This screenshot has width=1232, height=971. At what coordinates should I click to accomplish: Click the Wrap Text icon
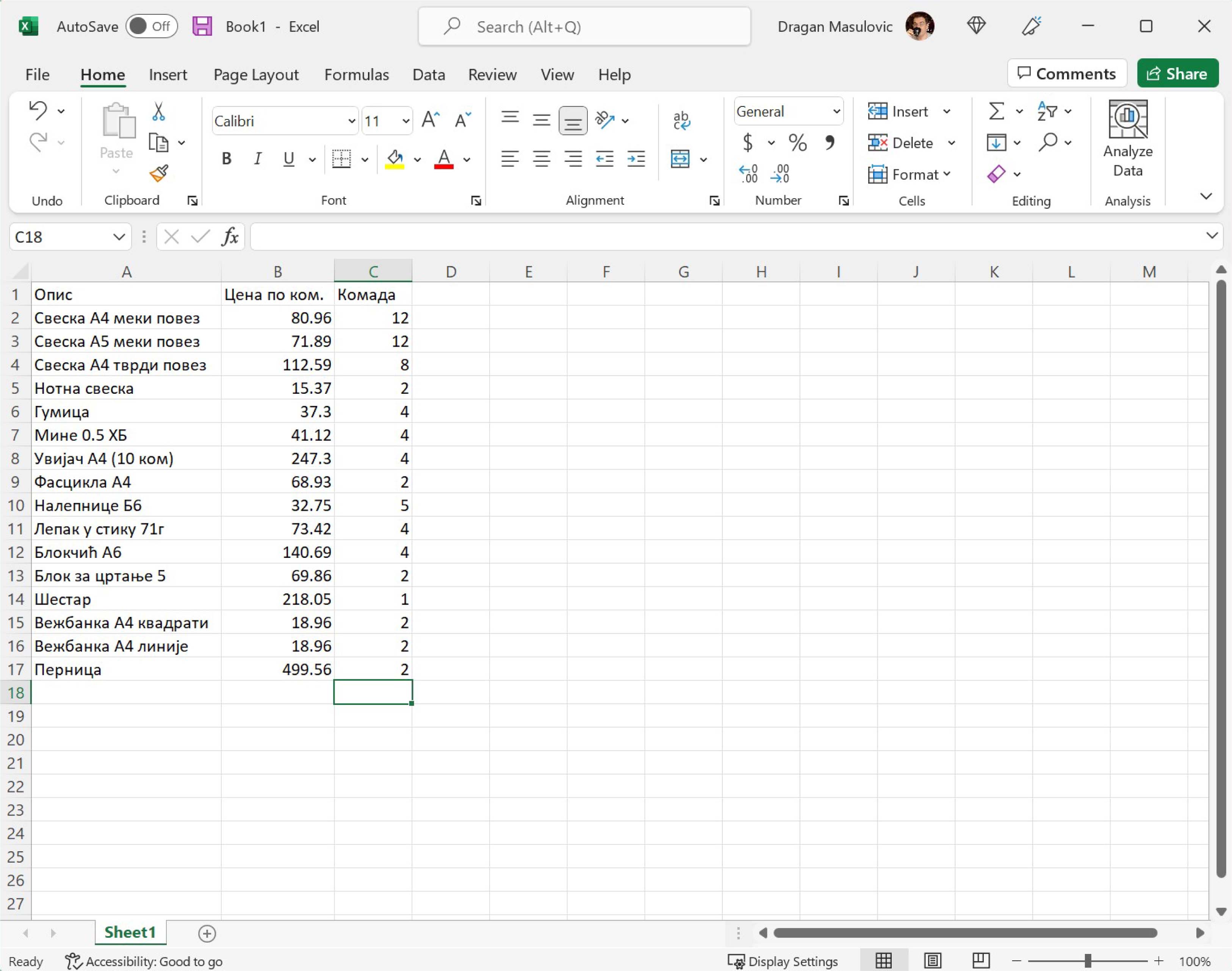[681, 121]
